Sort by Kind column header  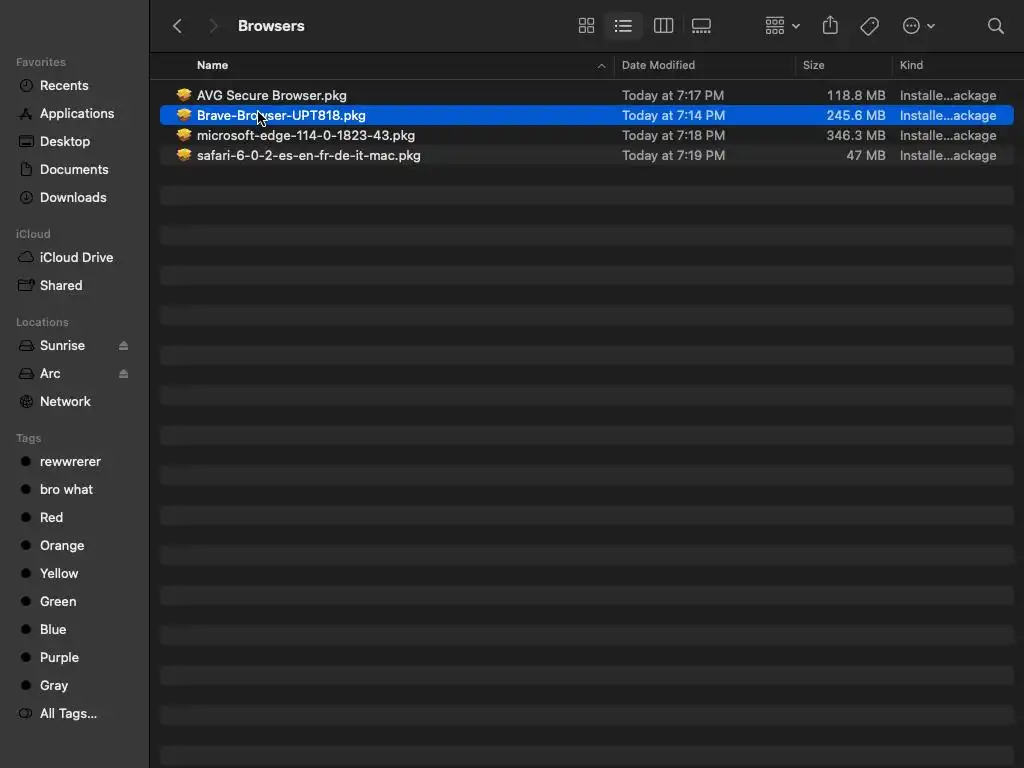tap(911, 65)
